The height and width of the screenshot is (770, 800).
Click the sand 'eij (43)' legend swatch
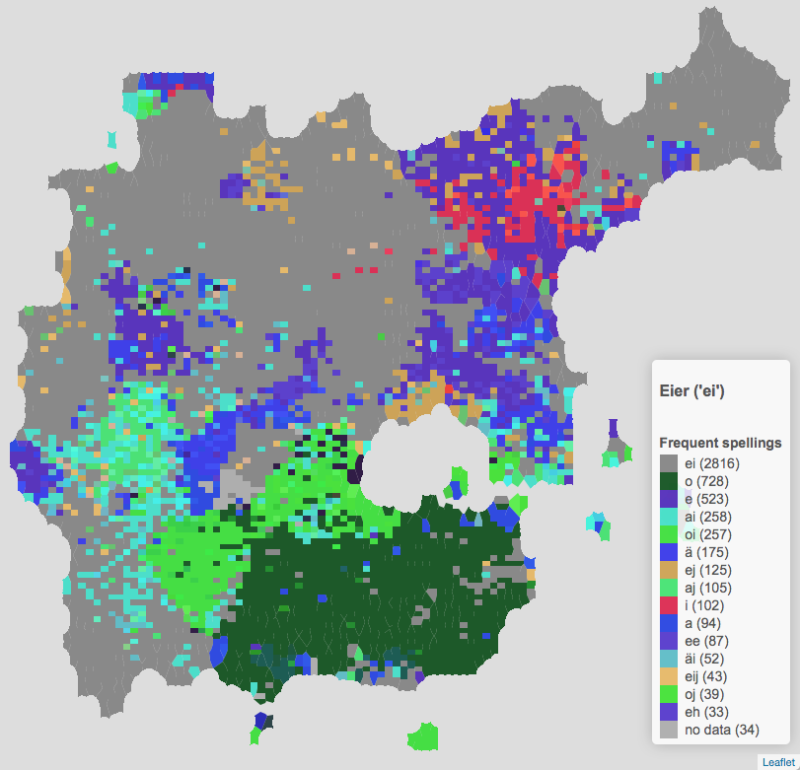(x=668, y=677)
